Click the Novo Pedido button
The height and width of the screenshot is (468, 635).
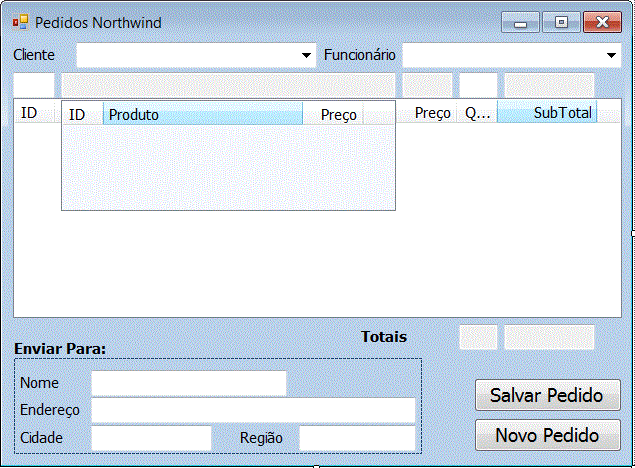click(x=548, y=435)
